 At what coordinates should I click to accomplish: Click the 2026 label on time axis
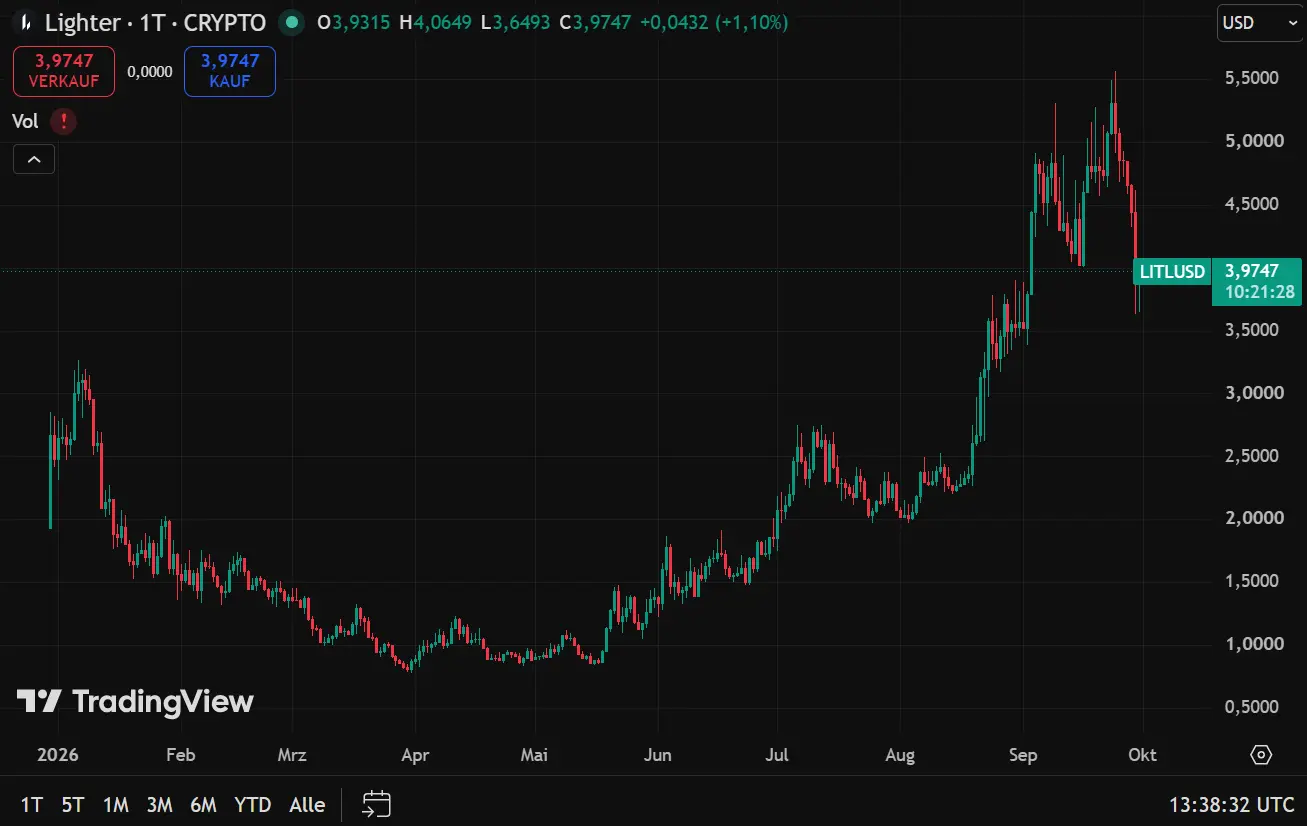[x=58, y=755]
